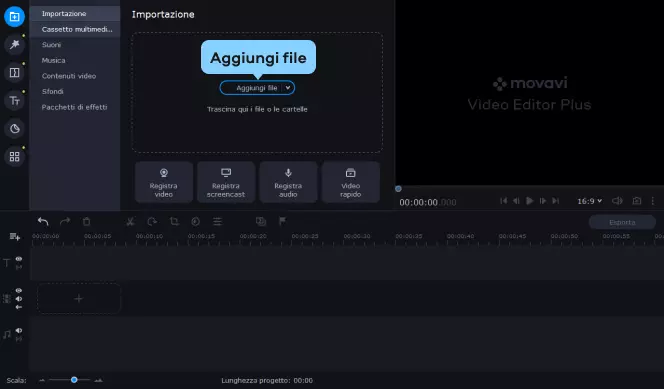Open the player more options menu
The height and width of the screenshot is (389, 664).
653,201
